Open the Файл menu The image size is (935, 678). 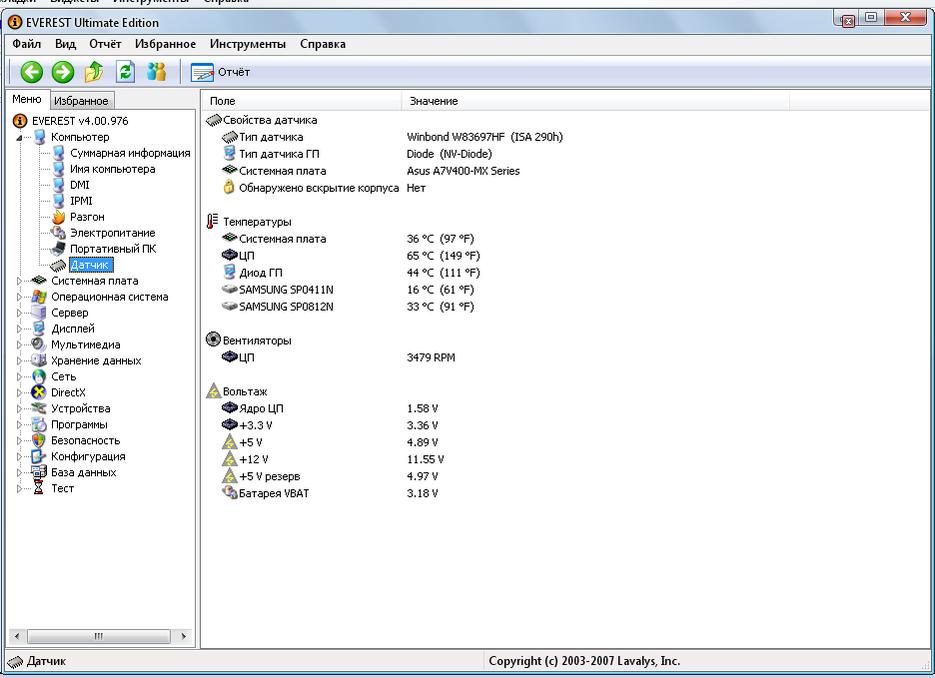[27, 44]
